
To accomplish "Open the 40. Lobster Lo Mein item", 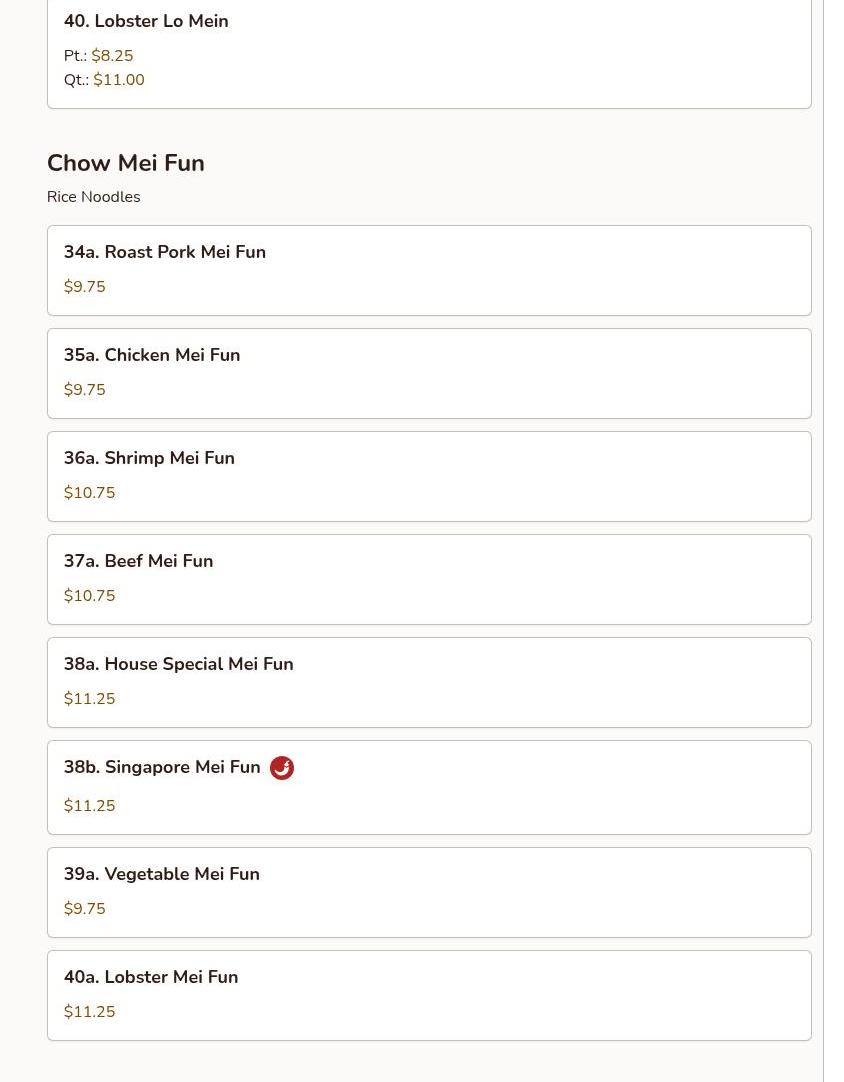I will pyautogui.click(x=146, y=21).
